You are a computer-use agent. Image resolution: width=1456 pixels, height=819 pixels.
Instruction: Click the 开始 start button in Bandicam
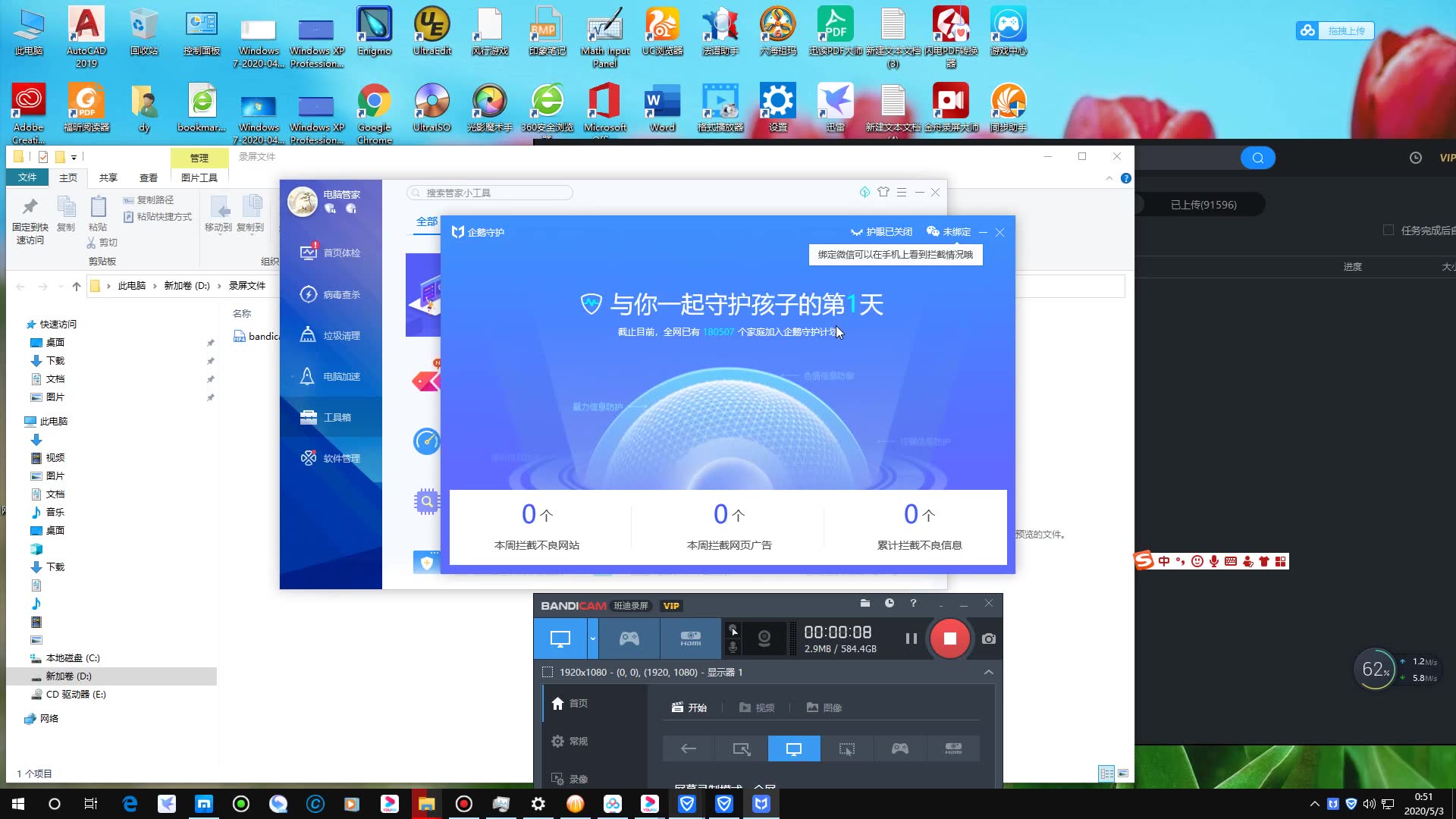point(693,707)
